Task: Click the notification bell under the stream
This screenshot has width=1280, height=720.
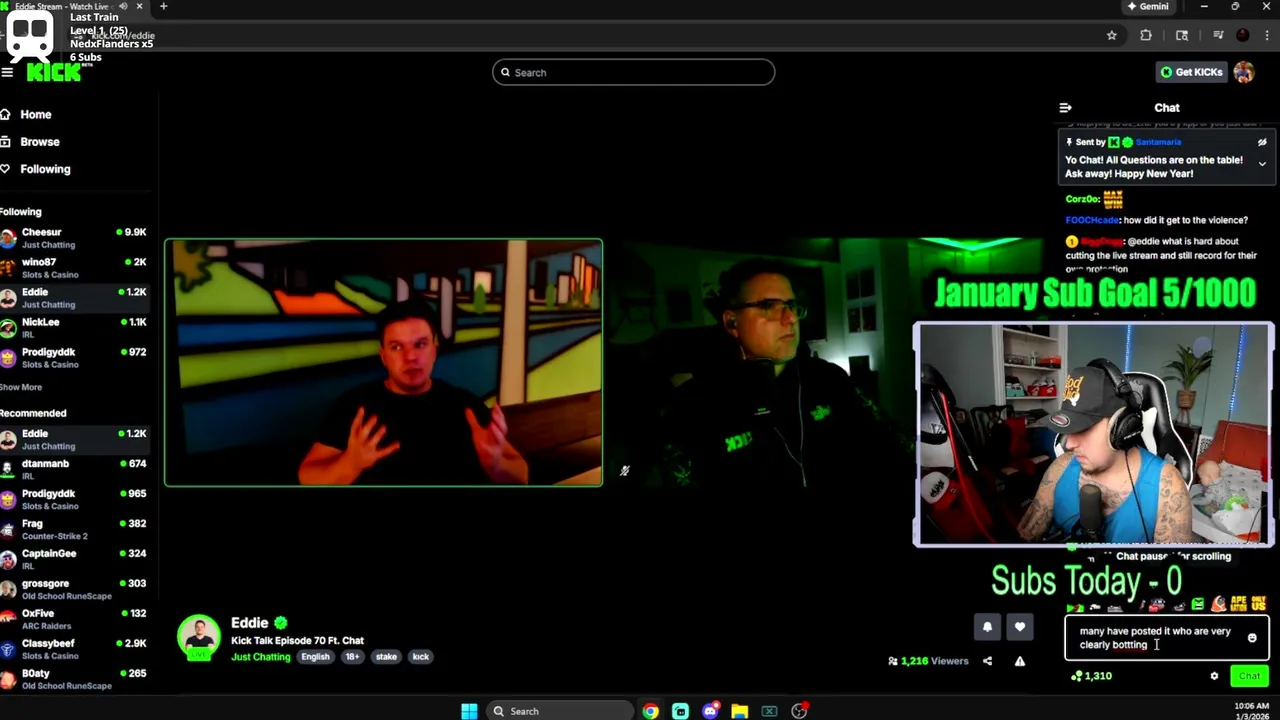Action: (987, 627)
